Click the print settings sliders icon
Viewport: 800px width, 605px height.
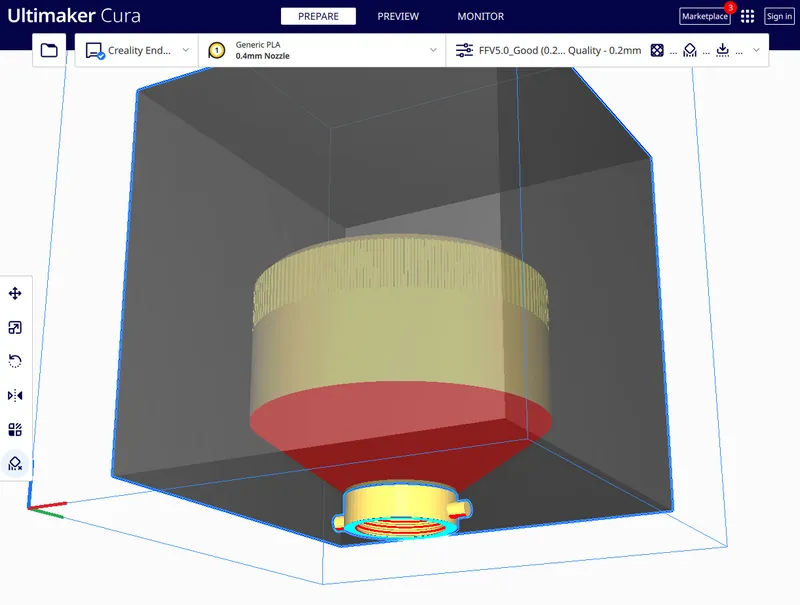(x=464, y=51)
